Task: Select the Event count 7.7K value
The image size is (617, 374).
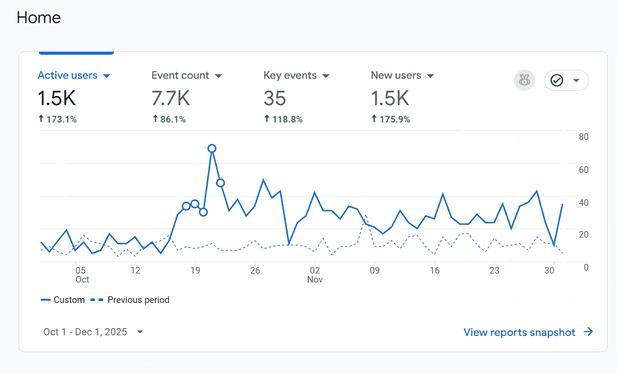Action: (170, 98)
